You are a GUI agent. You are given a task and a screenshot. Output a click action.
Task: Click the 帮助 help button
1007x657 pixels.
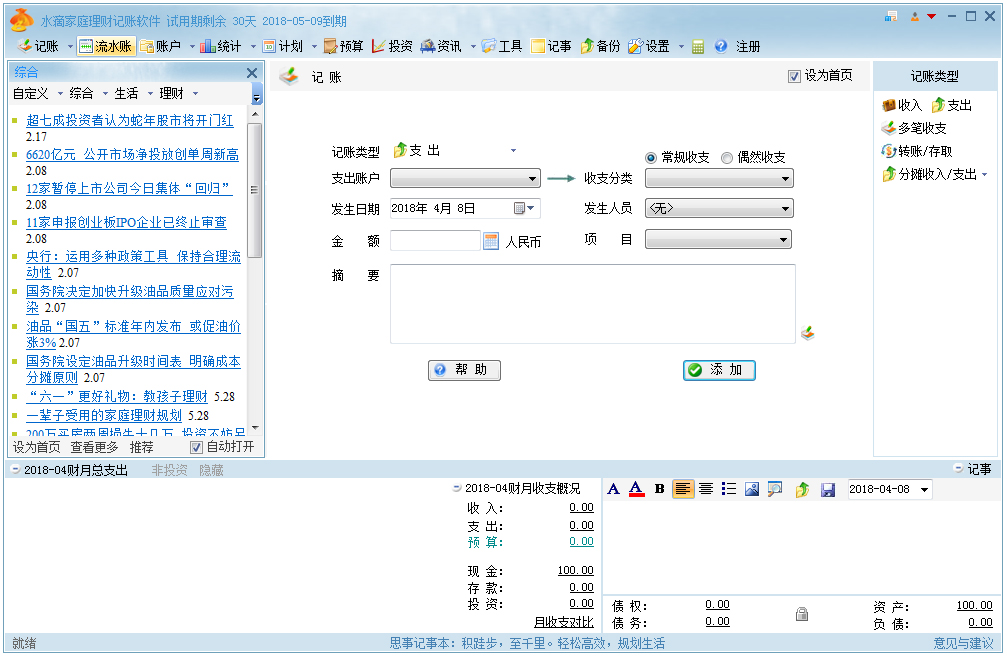464,370
